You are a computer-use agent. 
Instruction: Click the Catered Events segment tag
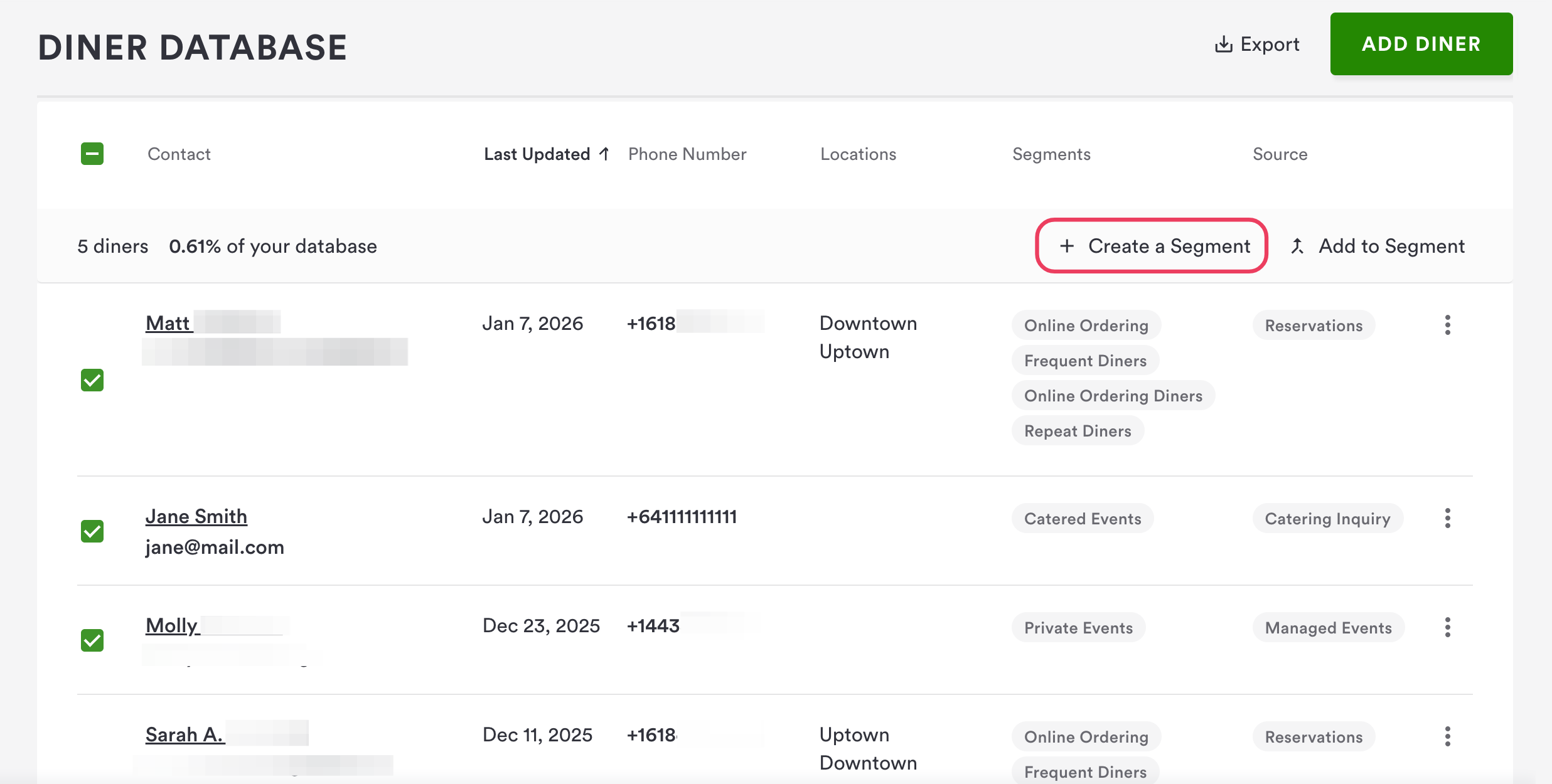1082,519
